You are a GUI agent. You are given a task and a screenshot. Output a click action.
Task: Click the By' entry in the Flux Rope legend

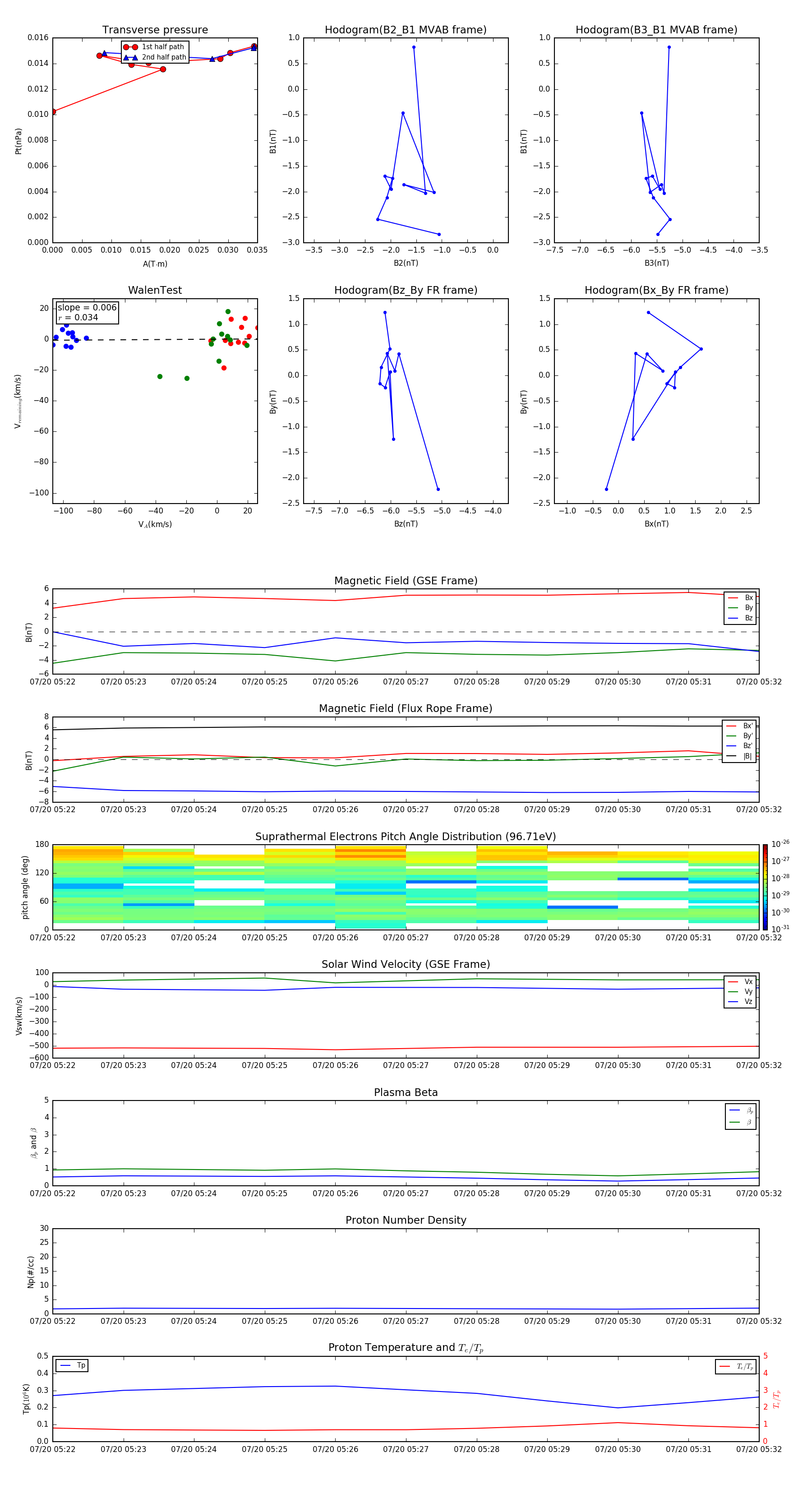[739, 736]
